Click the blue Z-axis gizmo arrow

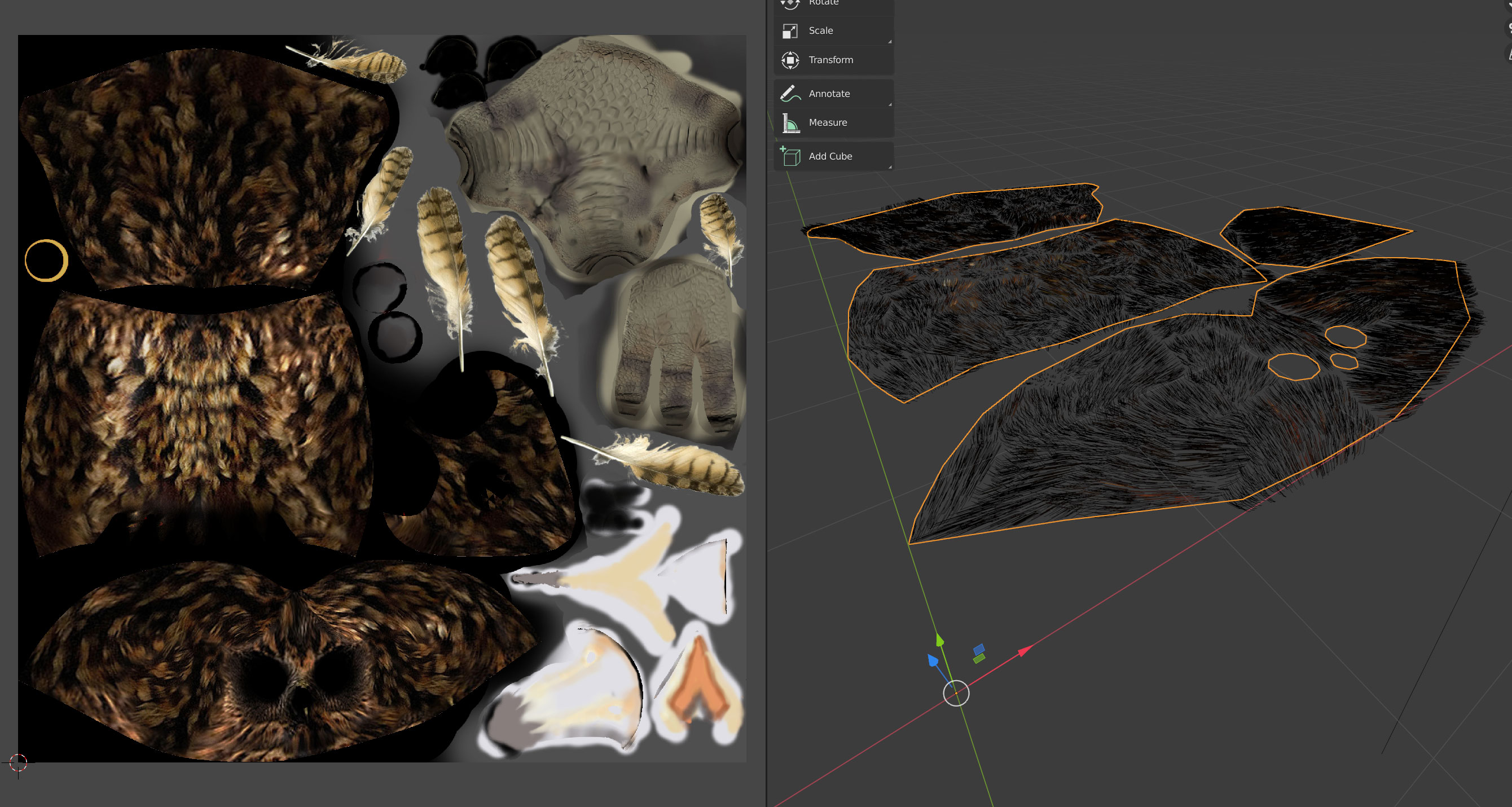tap(933, 660)
